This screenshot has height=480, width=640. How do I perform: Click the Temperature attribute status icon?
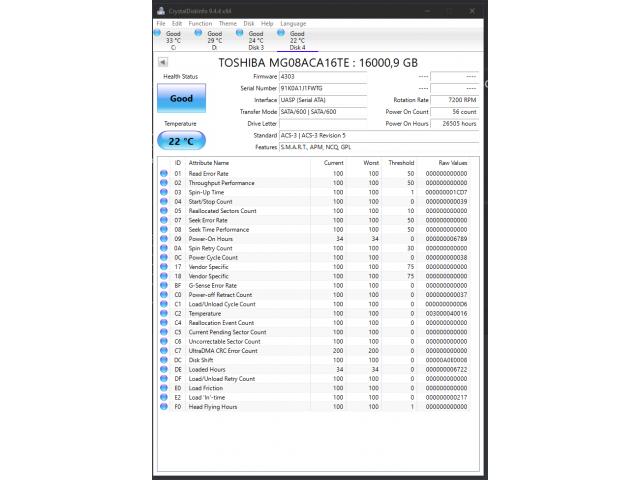click(x=164, y=314)
